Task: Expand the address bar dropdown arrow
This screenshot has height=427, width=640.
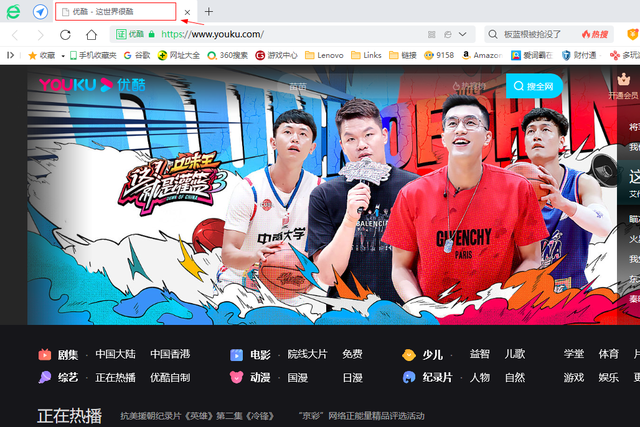Action: tap(462, 34)
